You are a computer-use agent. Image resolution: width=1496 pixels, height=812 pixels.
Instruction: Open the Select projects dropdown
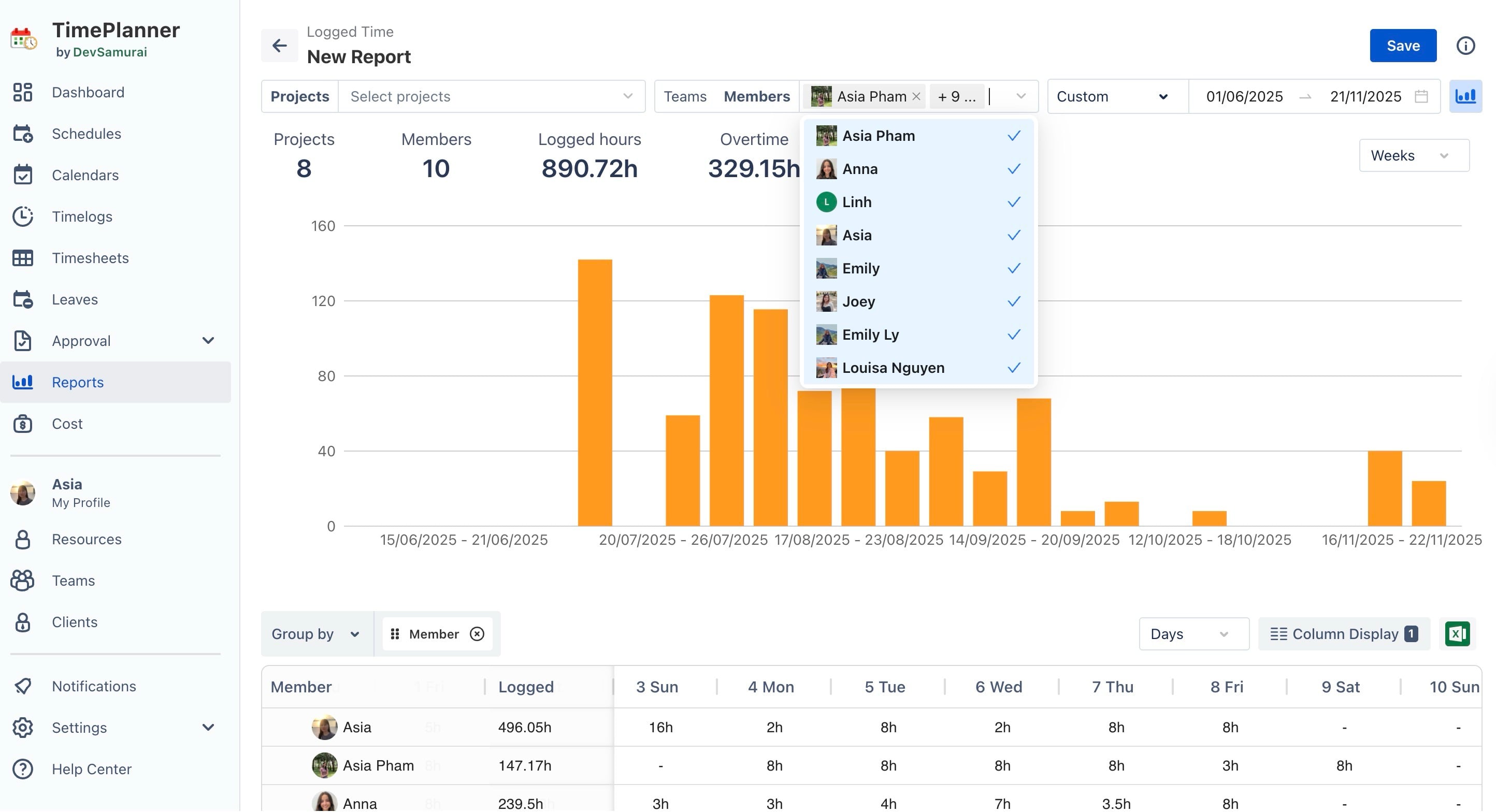[491, 96]
